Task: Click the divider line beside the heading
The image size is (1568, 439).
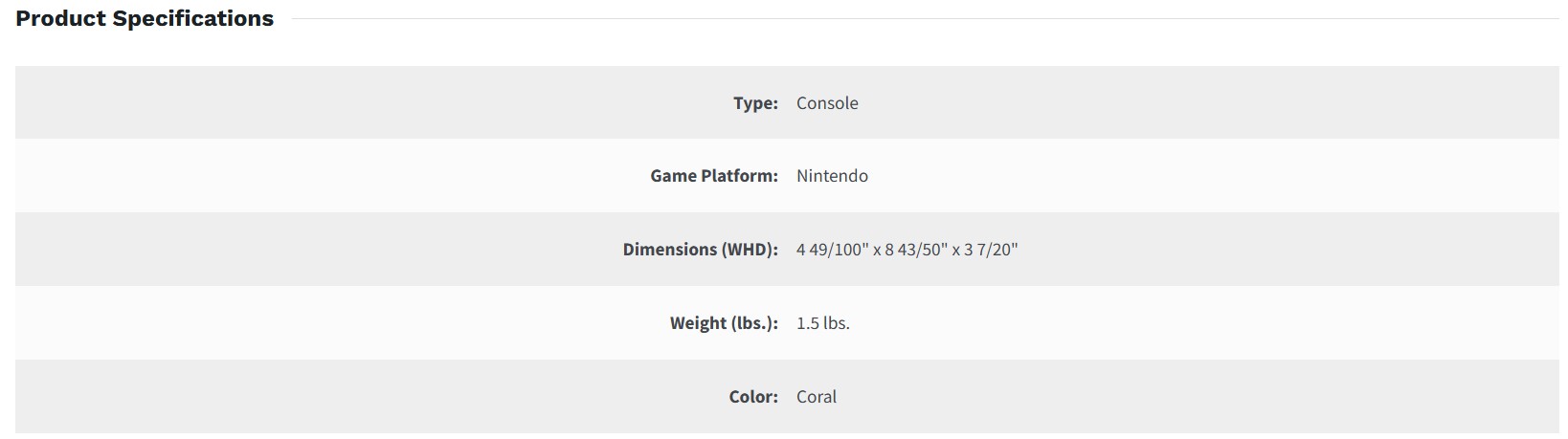Action: coord(919,19)
